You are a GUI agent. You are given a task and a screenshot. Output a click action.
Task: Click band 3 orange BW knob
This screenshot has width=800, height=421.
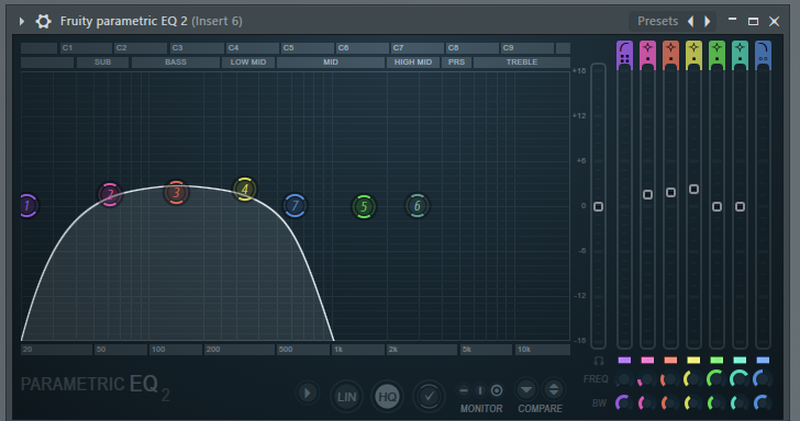(669, 403)
